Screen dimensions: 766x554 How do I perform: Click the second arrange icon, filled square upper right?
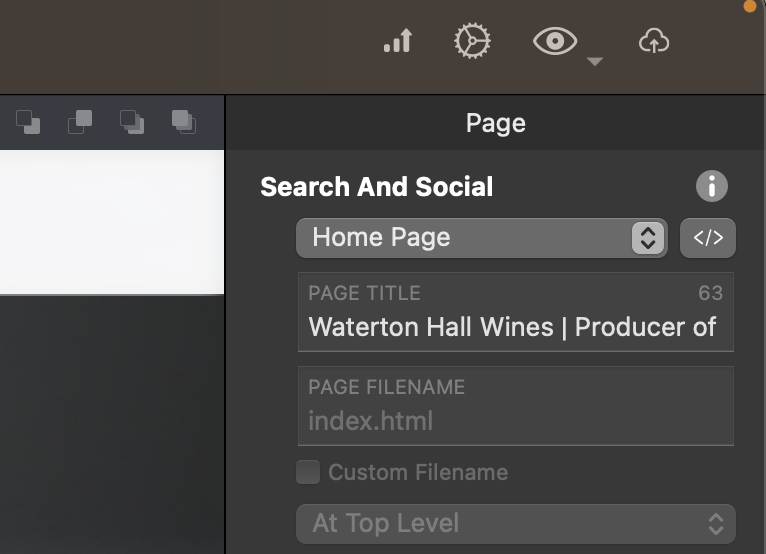(x=80, y=122)
